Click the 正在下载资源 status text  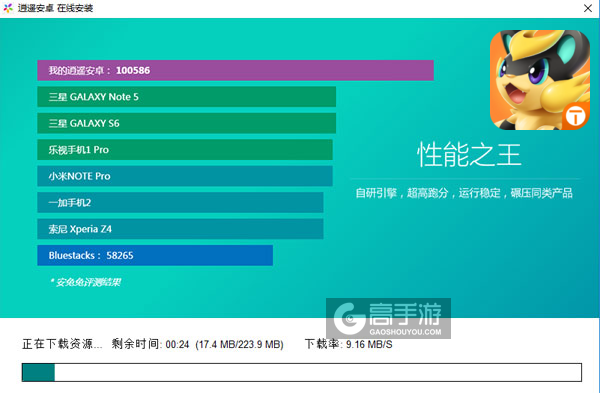tap(62, 344)
